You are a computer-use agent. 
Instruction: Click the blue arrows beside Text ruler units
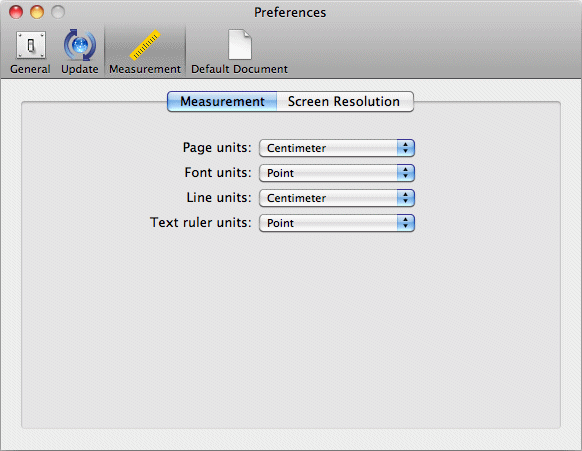tap(405, 223)
